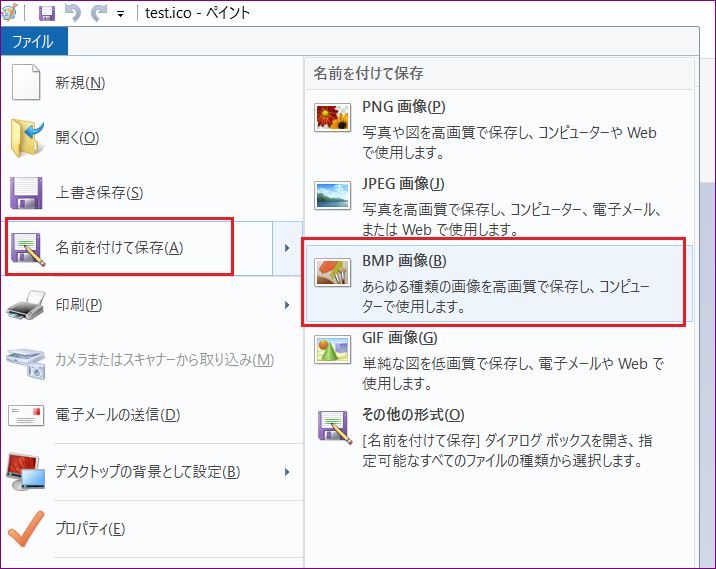Click the 名前を付けて保存 submenu header
The image size is (716, 569).
coord(369,73)
